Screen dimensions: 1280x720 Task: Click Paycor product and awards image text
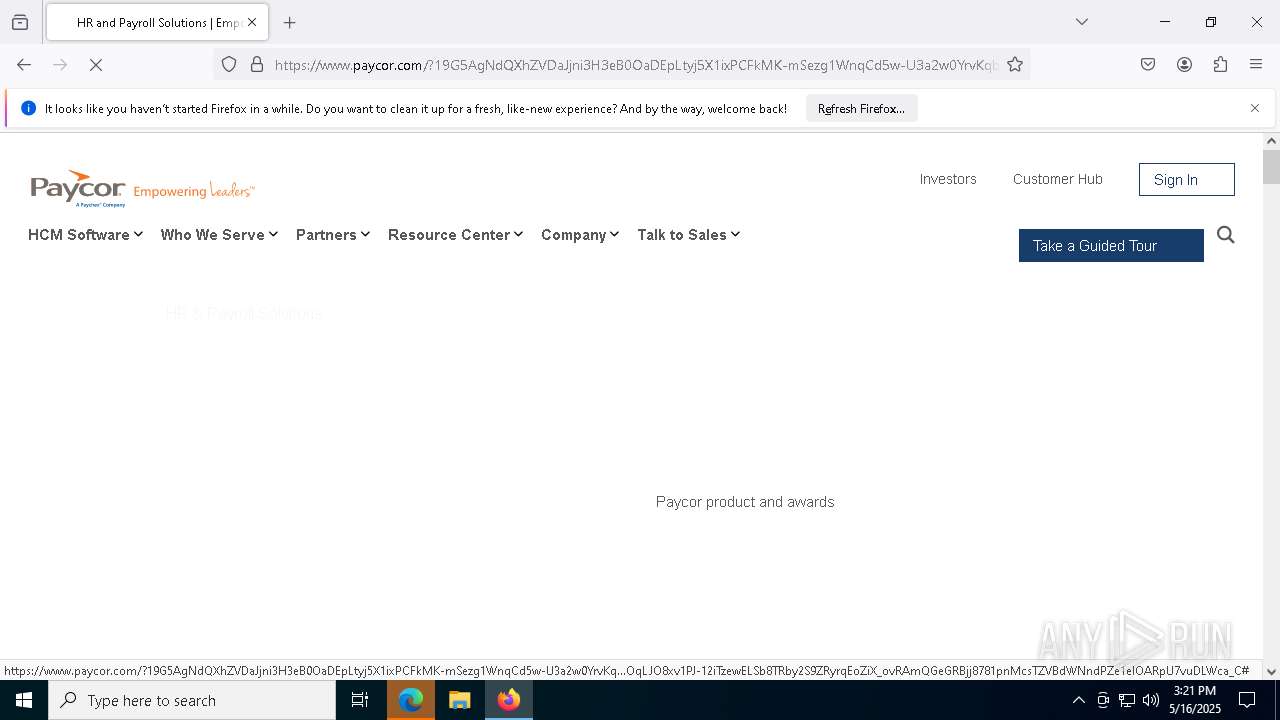pos(745,502)
